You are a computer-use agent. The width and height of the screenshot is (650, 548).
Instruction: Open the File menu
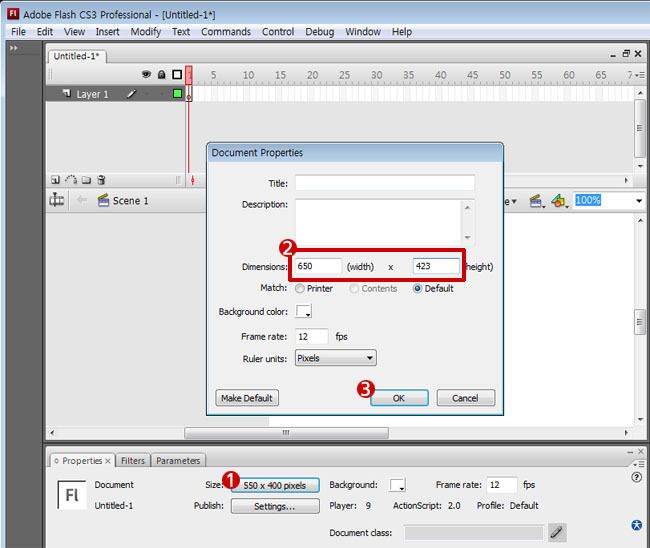18,32
